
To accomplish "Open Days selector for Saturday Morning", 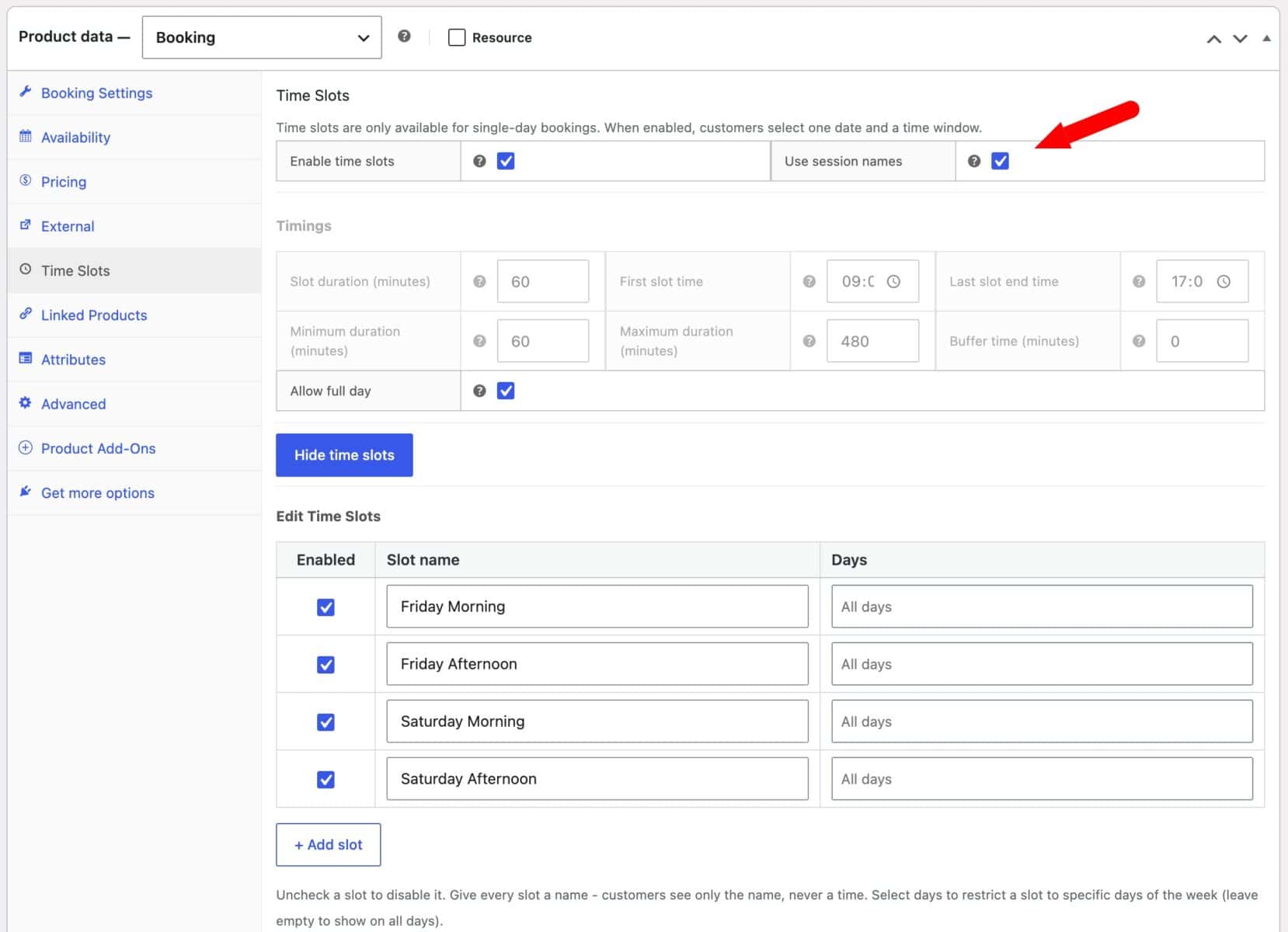I will point(1042,722).
